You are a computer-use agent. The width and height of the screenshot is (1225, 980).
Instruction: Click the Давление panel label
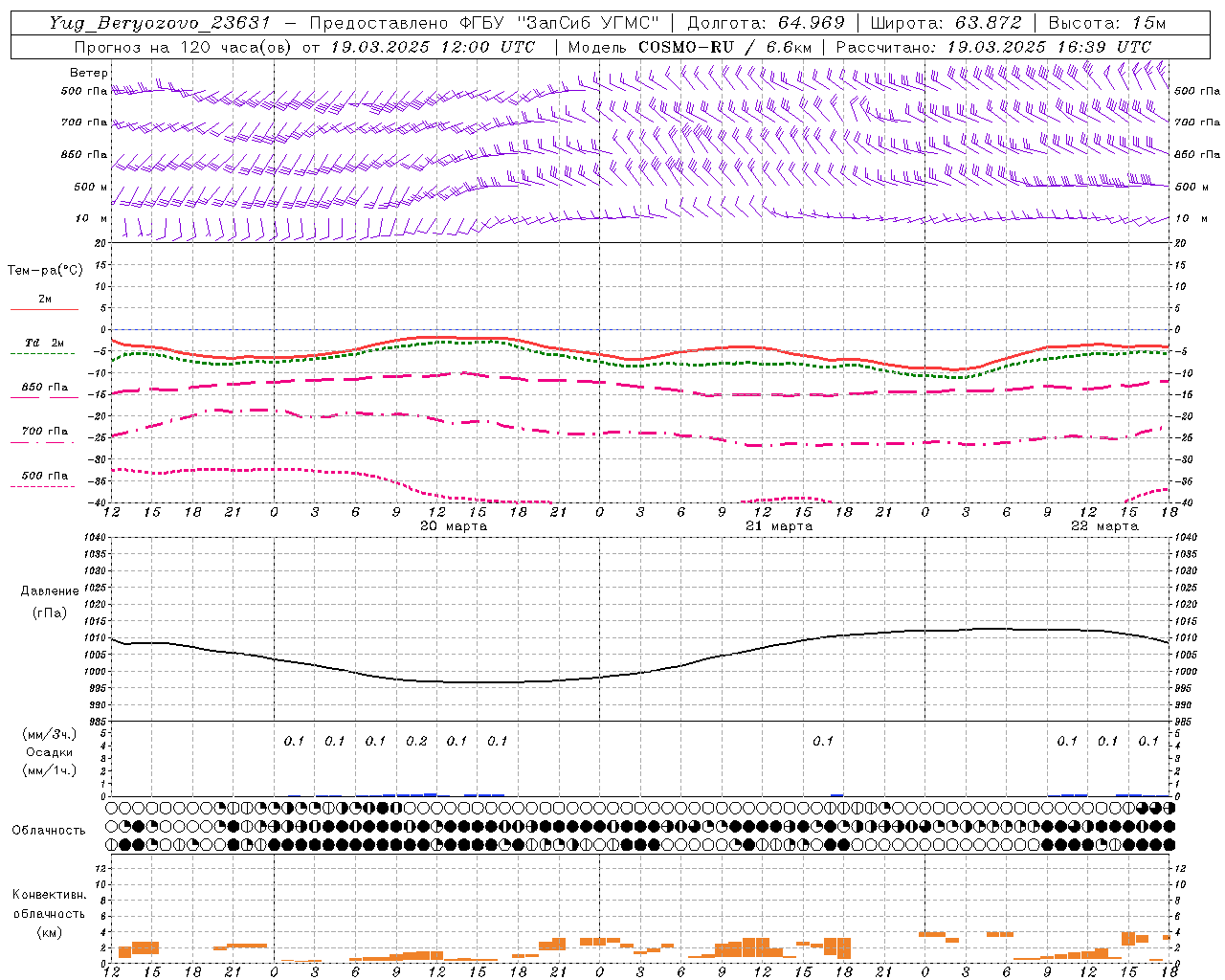point(50,591)
